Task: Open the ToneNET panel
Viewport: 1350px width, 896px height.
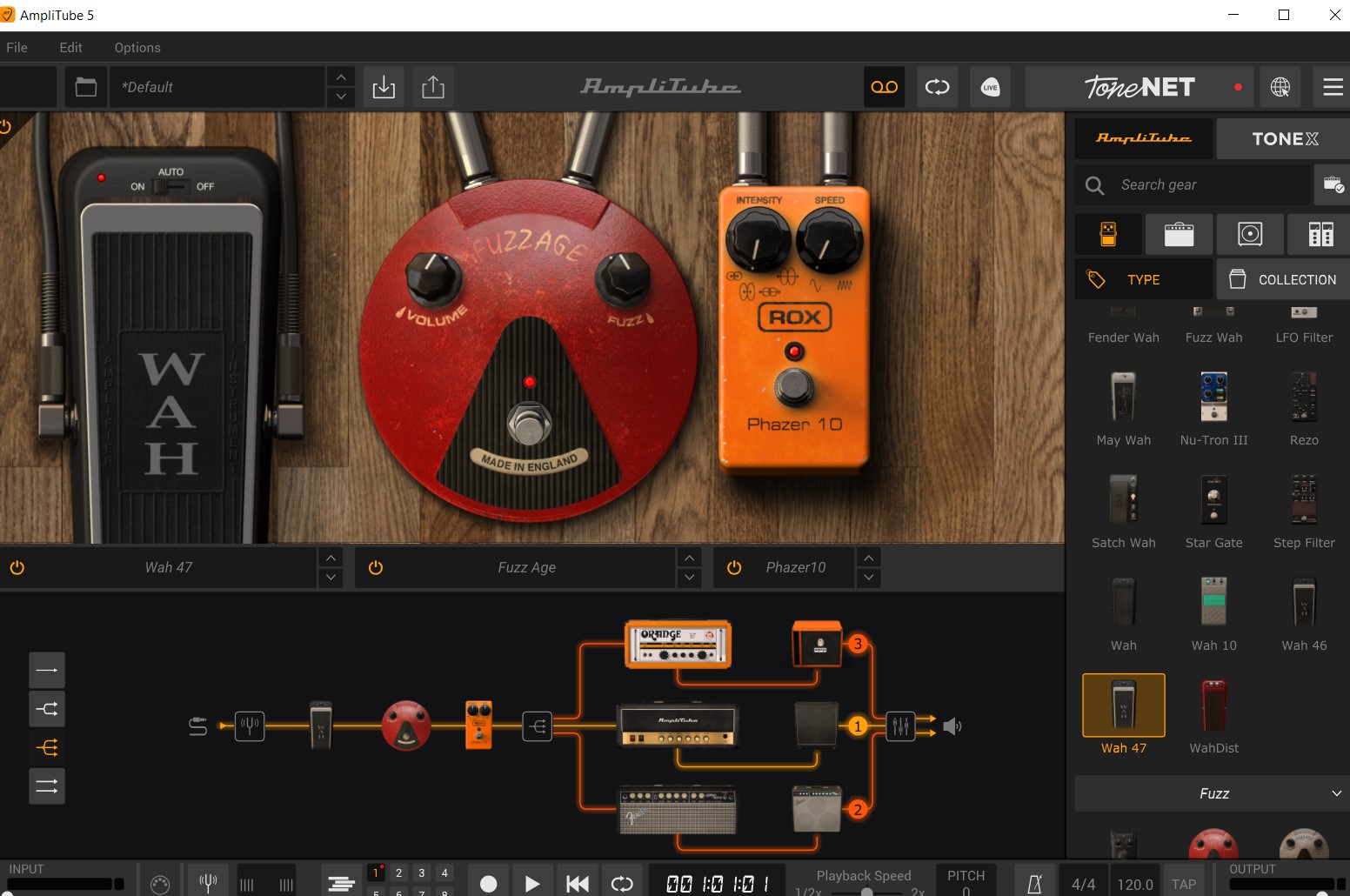Action: click(1139, 87)
